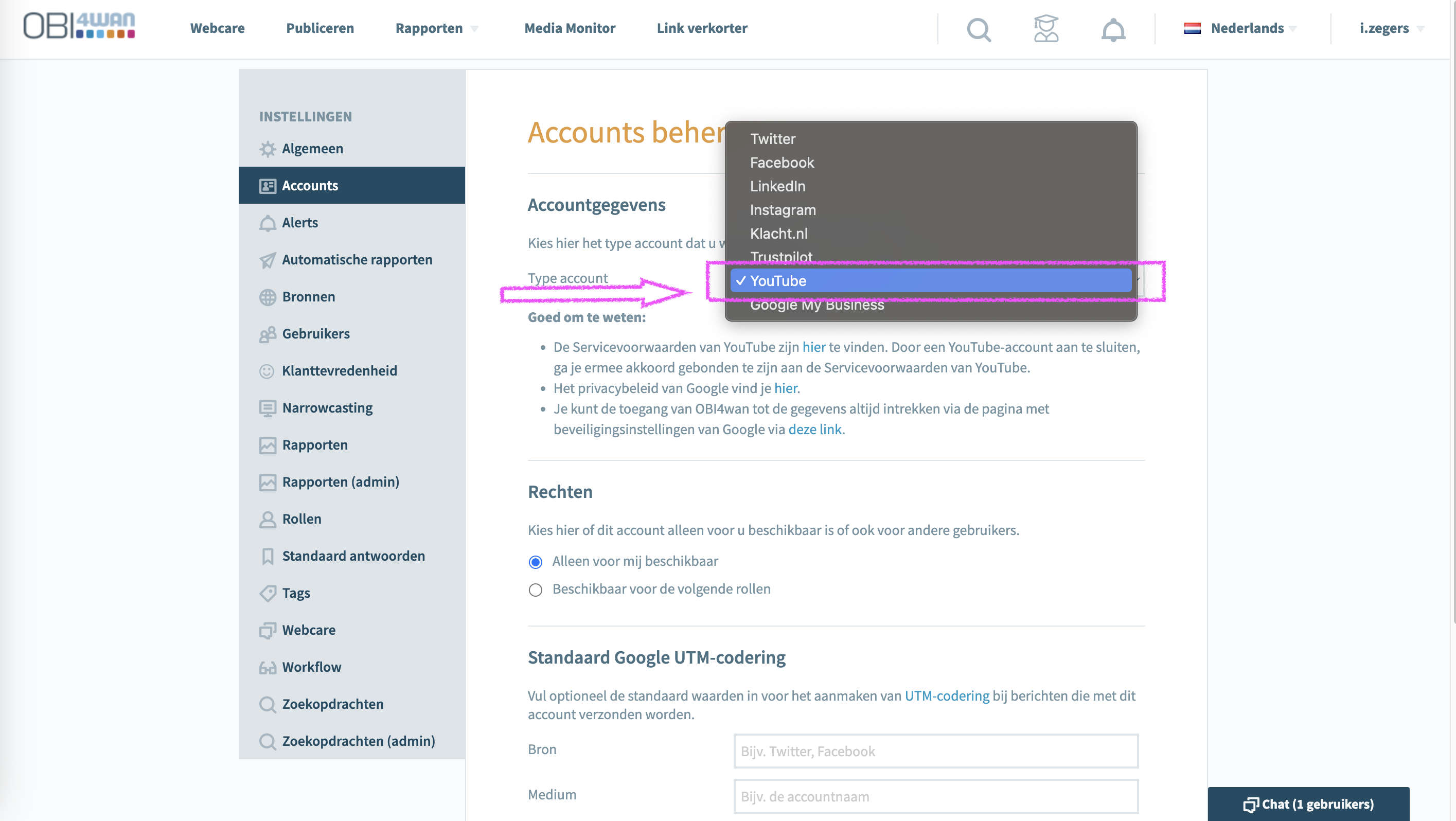
Task: Choose Twitter in account type list
Action: (930, 139)
